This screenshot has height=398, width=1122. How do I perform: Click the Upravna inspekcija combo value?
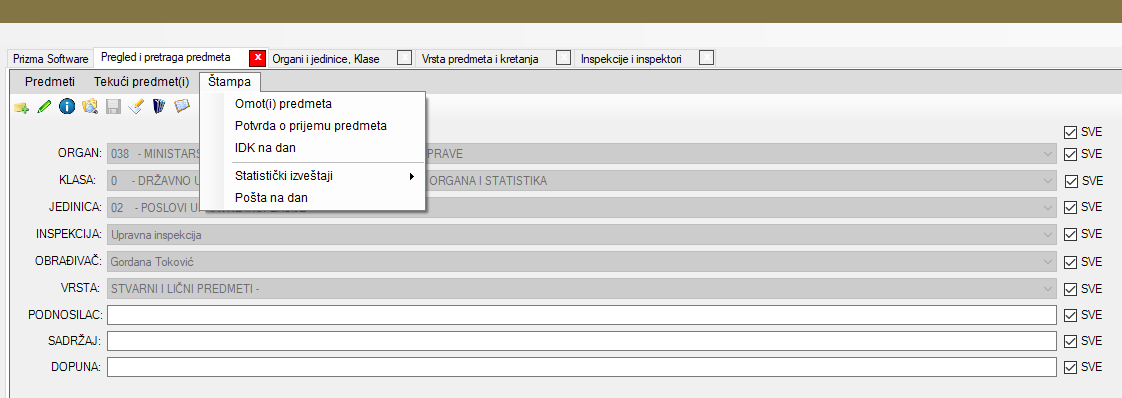coord(157,235)
